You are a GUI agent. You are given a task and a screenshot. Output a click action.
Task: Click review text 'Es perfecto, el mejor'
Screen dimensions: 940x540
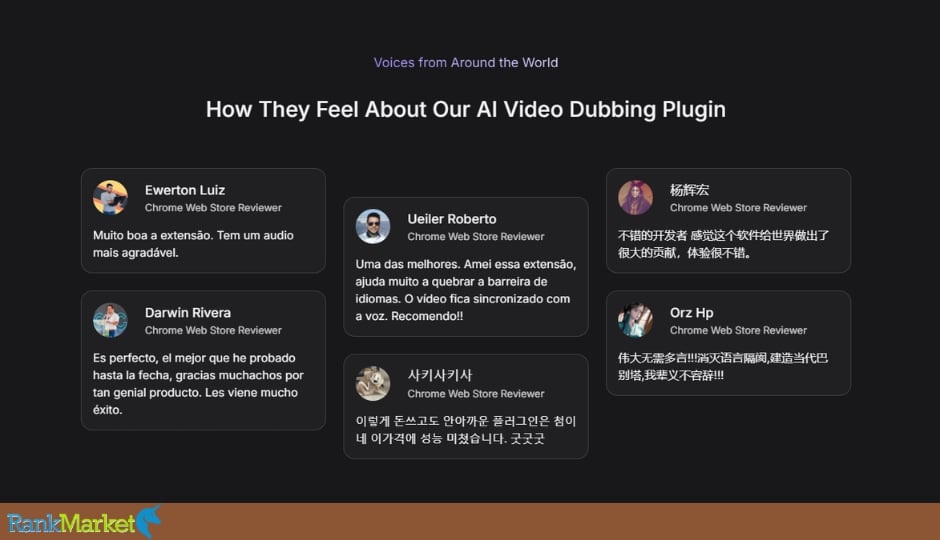click(x=198, y=384)
